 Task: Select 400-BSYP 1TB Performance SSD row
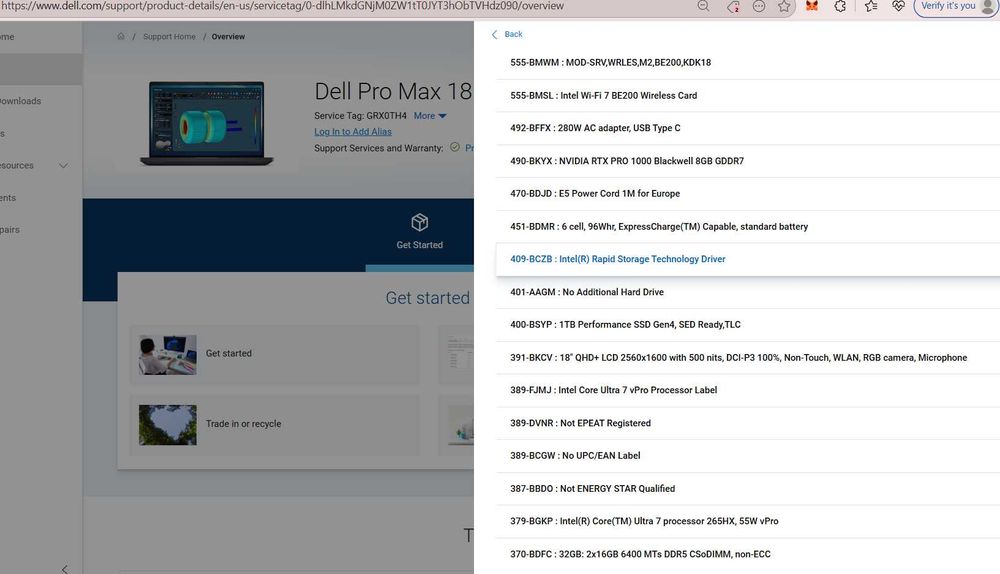coord(747,325)
